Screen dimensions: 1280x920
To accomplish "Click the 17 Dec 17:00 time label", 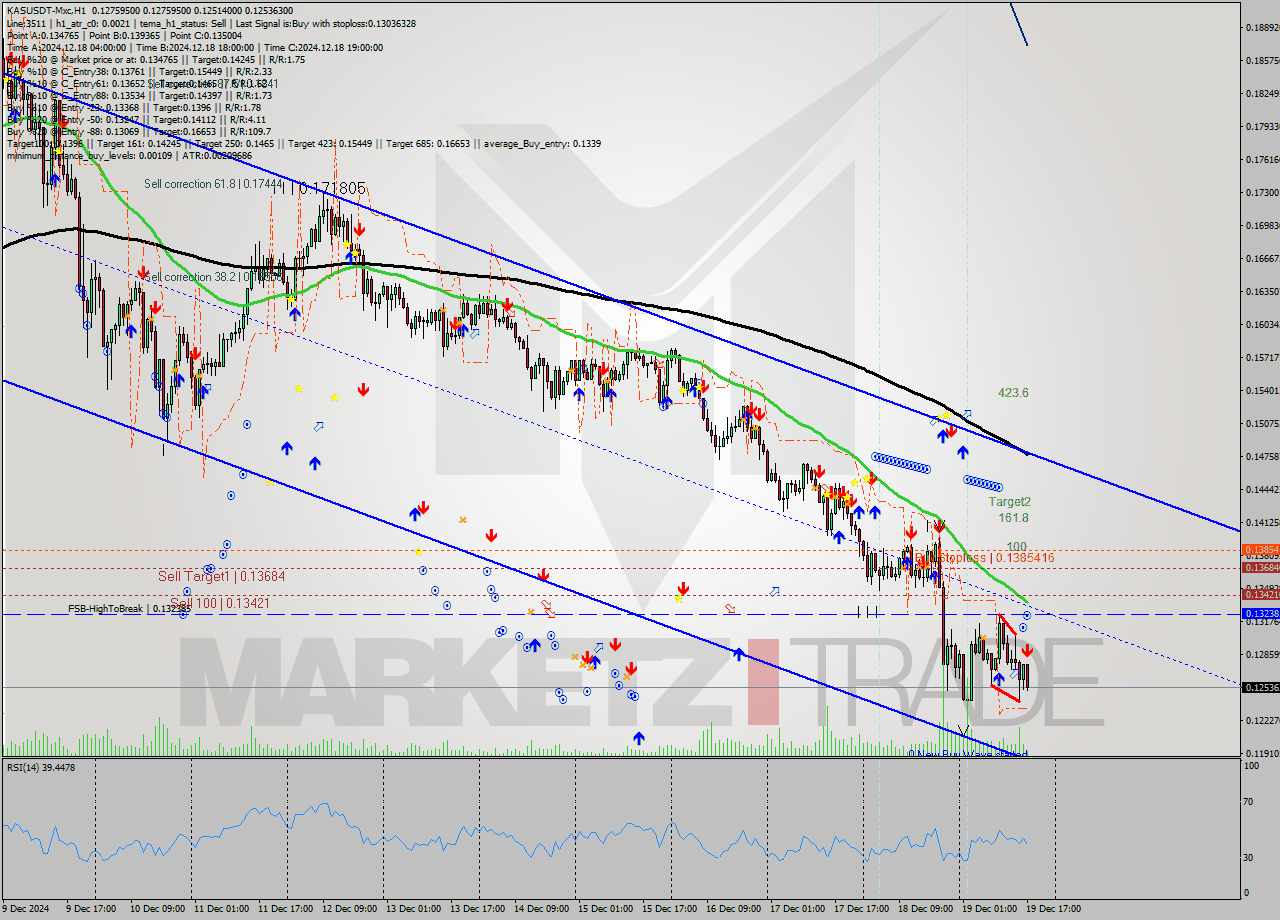I will pos(860,909).
